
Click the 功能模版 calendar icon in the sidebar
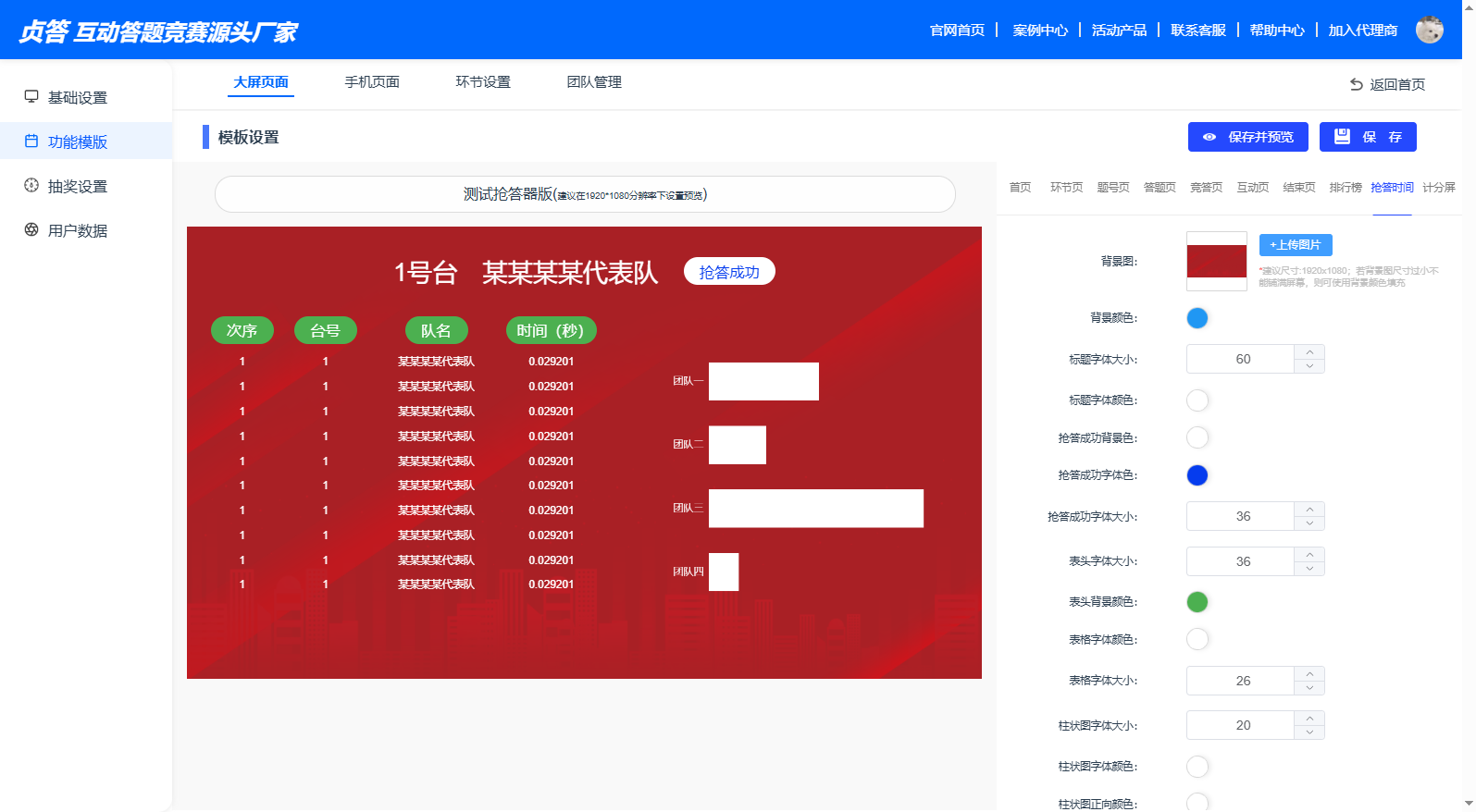31,141
